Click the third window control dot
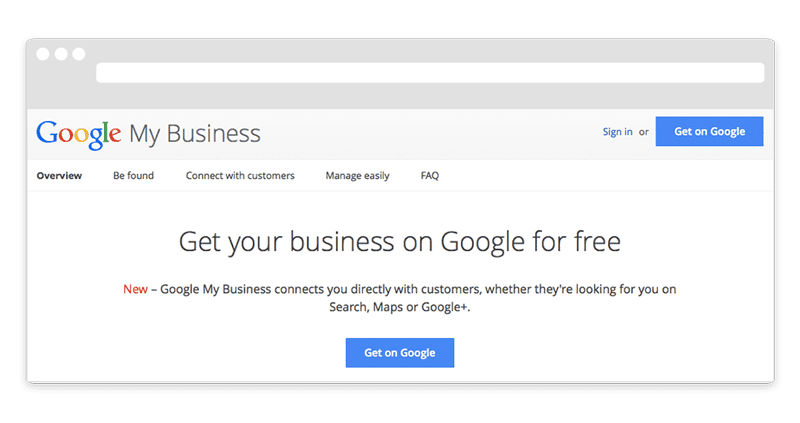This screenshot has width=800, height=423. 79,54
